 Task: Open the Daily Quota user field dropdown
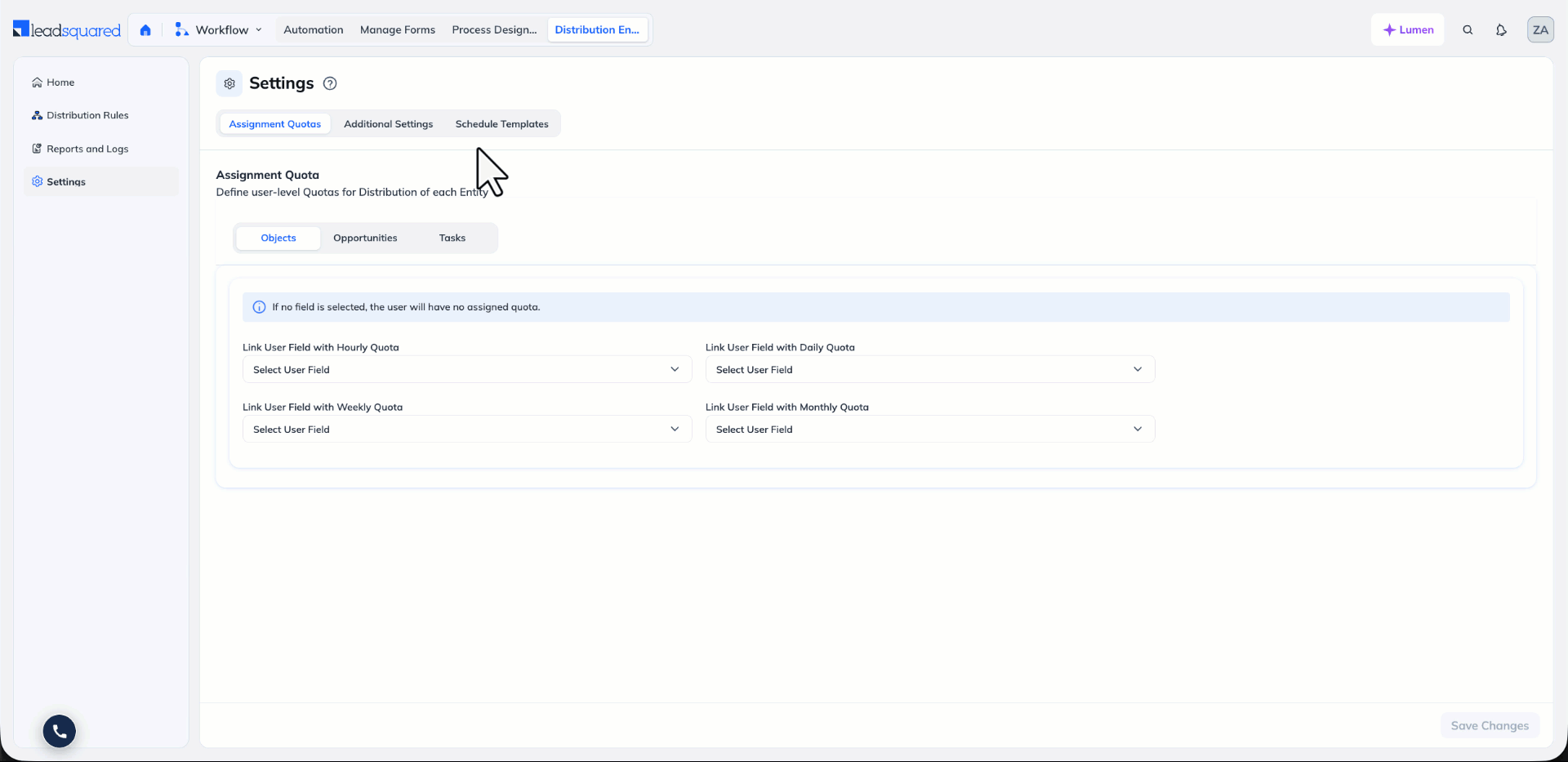coord(930,369)
